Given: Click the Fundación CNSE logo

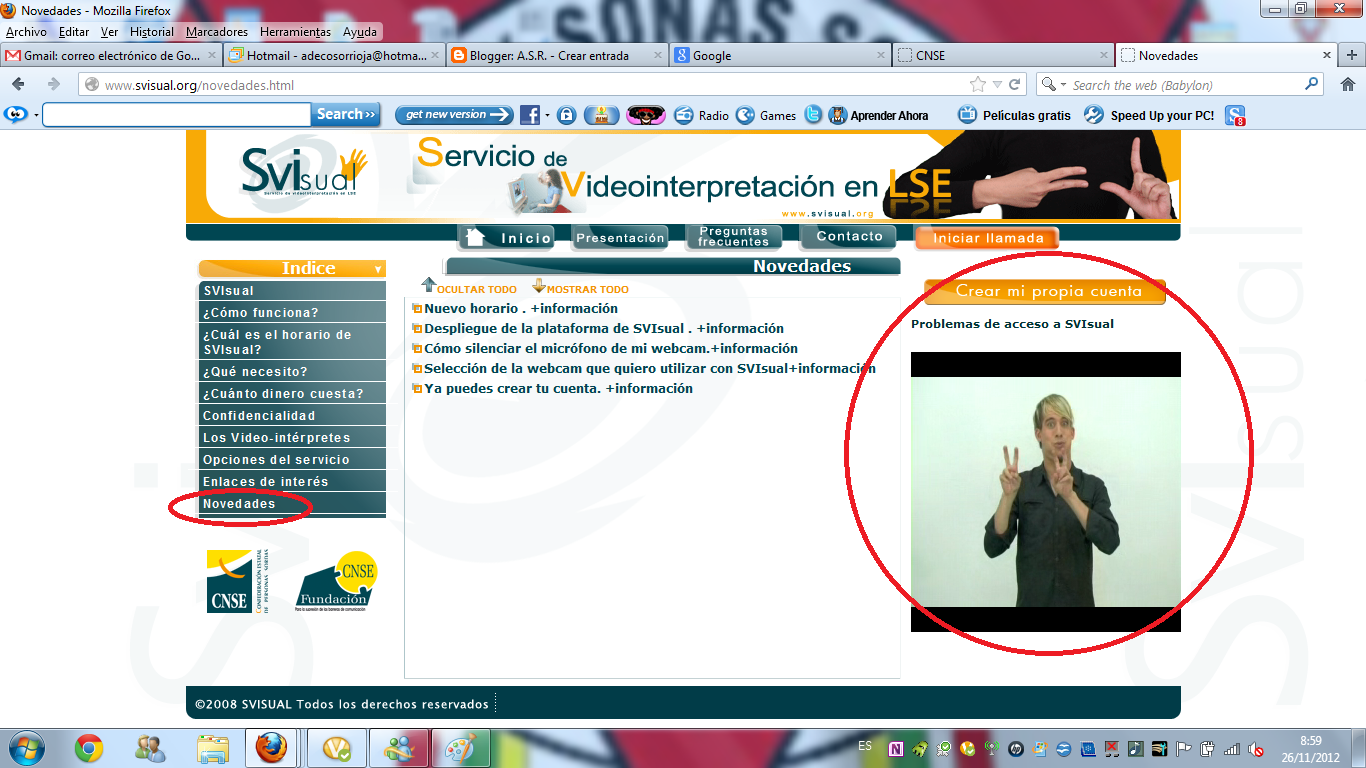Looking at the screenshot, I should point(337,581).
